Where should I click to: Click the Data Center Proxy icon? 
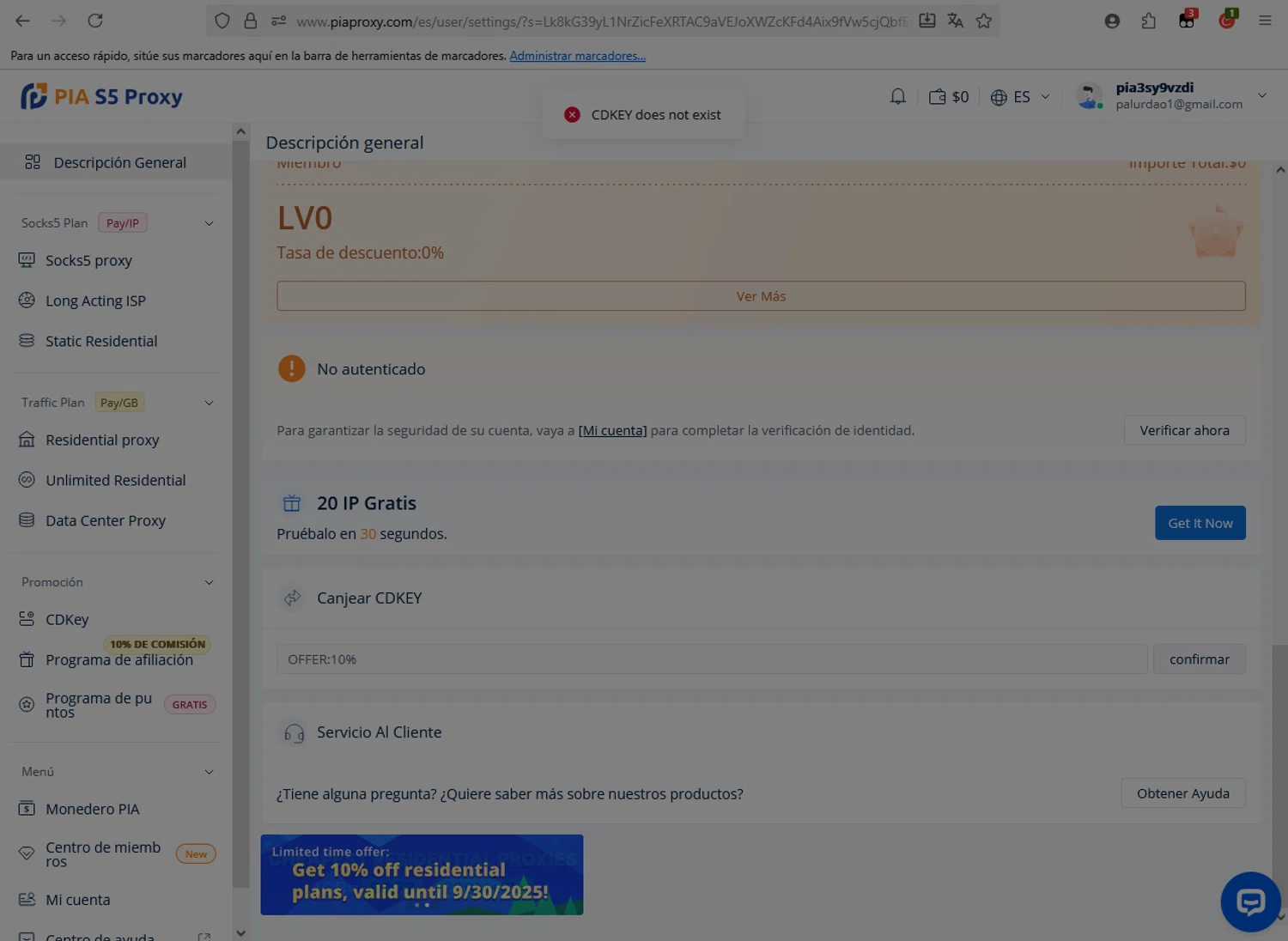click(x=27, y=520)
